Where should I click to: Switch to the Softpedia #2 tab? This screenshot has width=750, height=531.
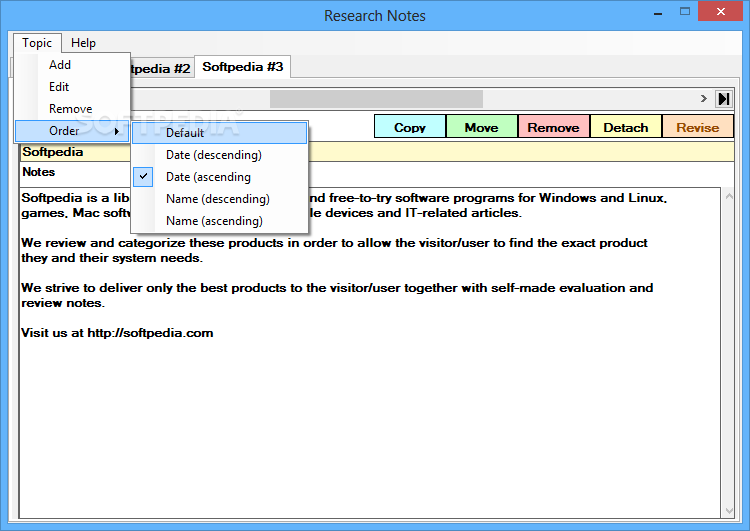coord(162,68)
